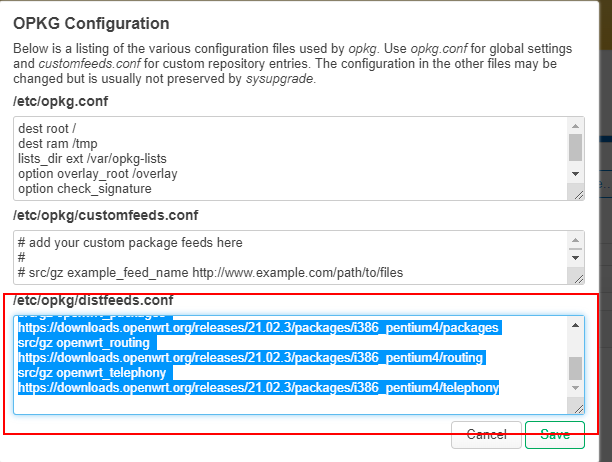Click the opkg.conf scrollbar up arrow
The width and height of the screenshot is (612, 462).
(x=575, y=126)
